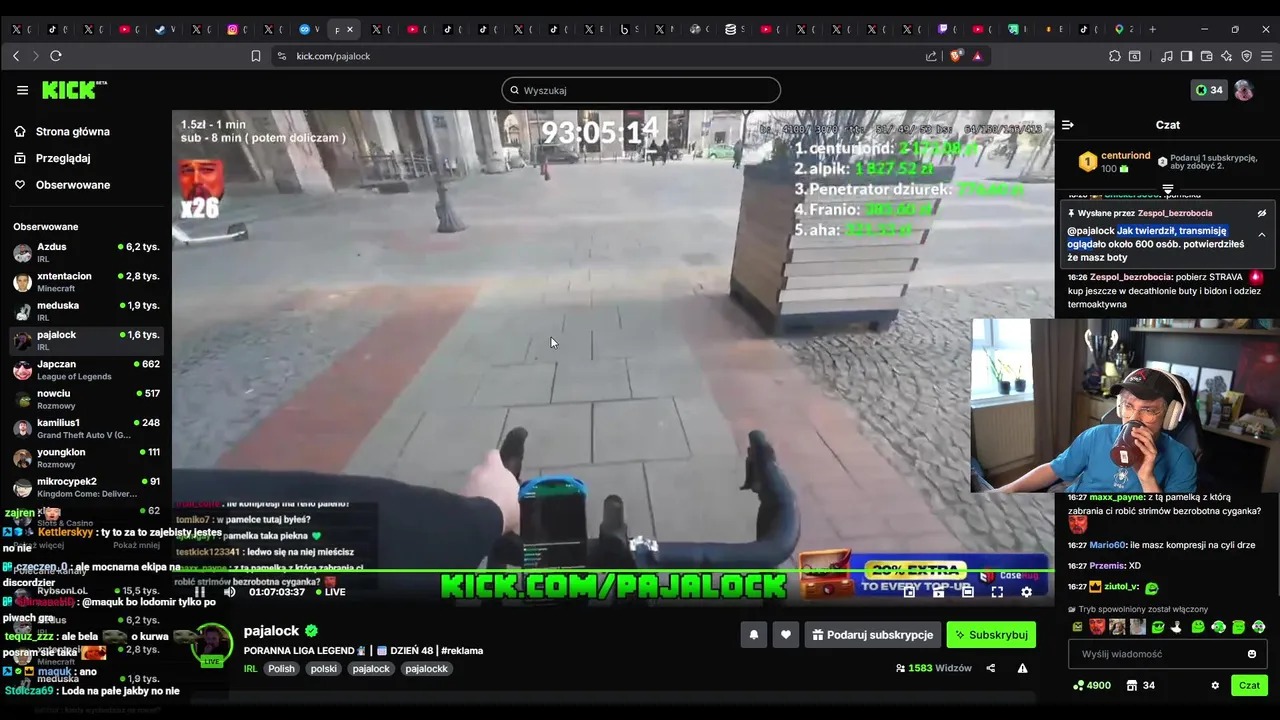Collapse the chat panel
Image resolution: width=1280 pixels, height=720 pixels.
click(x=1067, y=125)
